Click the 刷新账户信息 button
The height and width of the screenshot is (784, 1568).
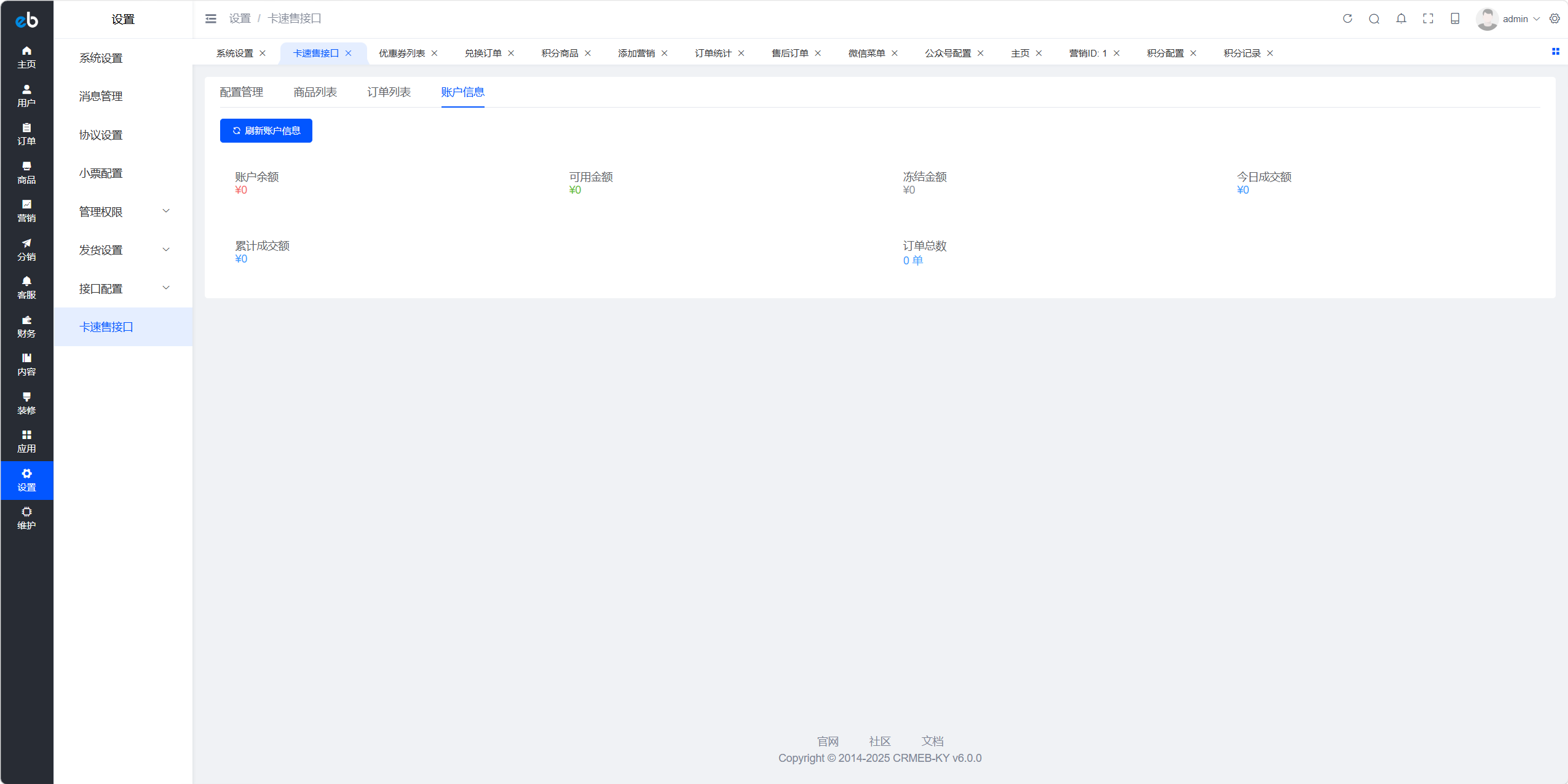(266, 130)
